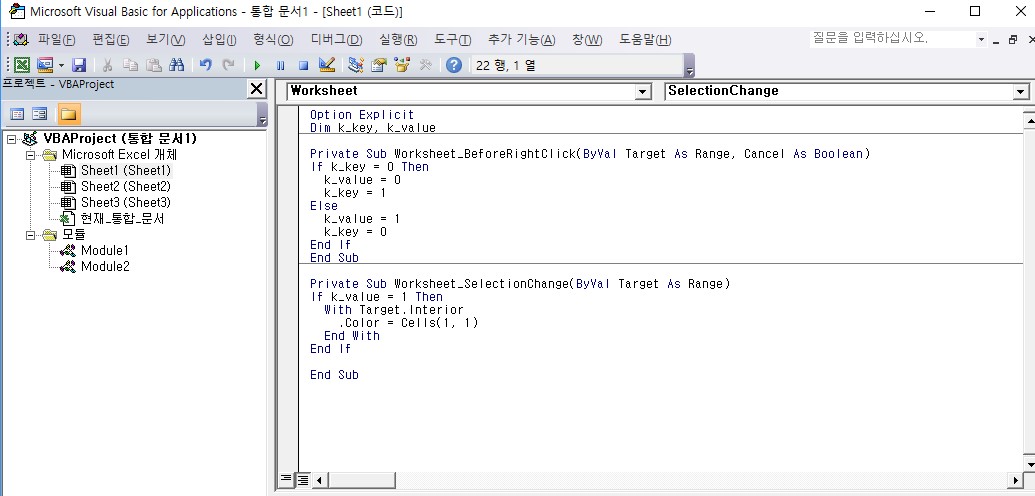1035x496 pixels.
Task: Click the Reset stop square icon
Action: [x=303, y=65]
